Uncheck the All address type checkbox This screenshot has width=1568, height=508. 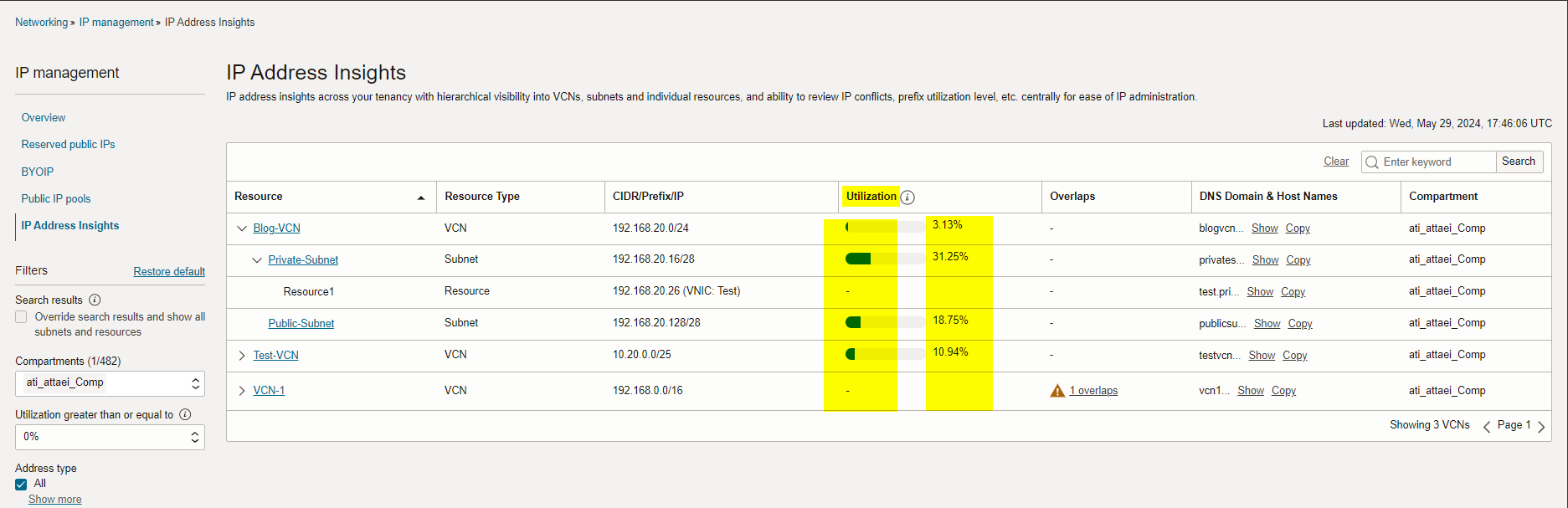(x=21, y=485)
